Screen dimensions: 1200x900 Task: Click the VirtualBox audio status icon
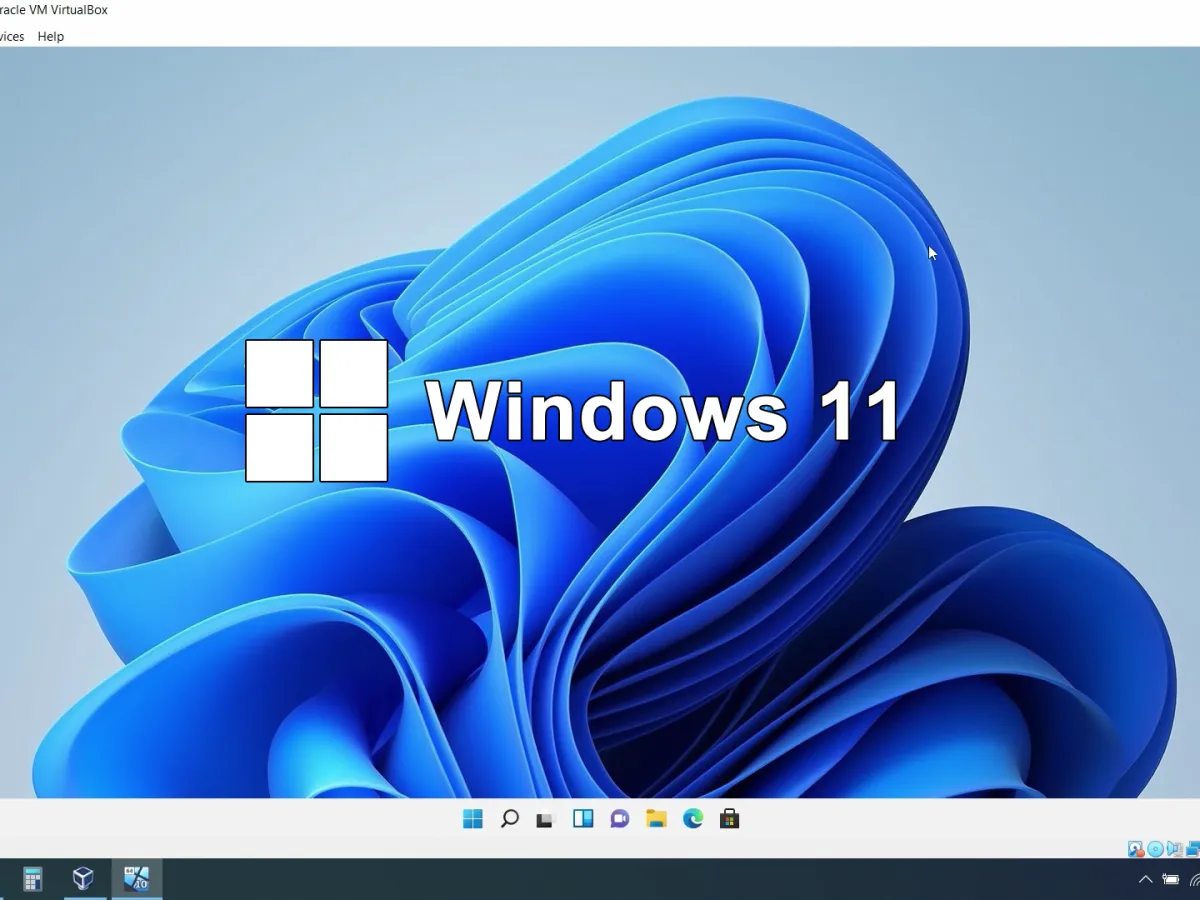click(x=1174, y=849)
